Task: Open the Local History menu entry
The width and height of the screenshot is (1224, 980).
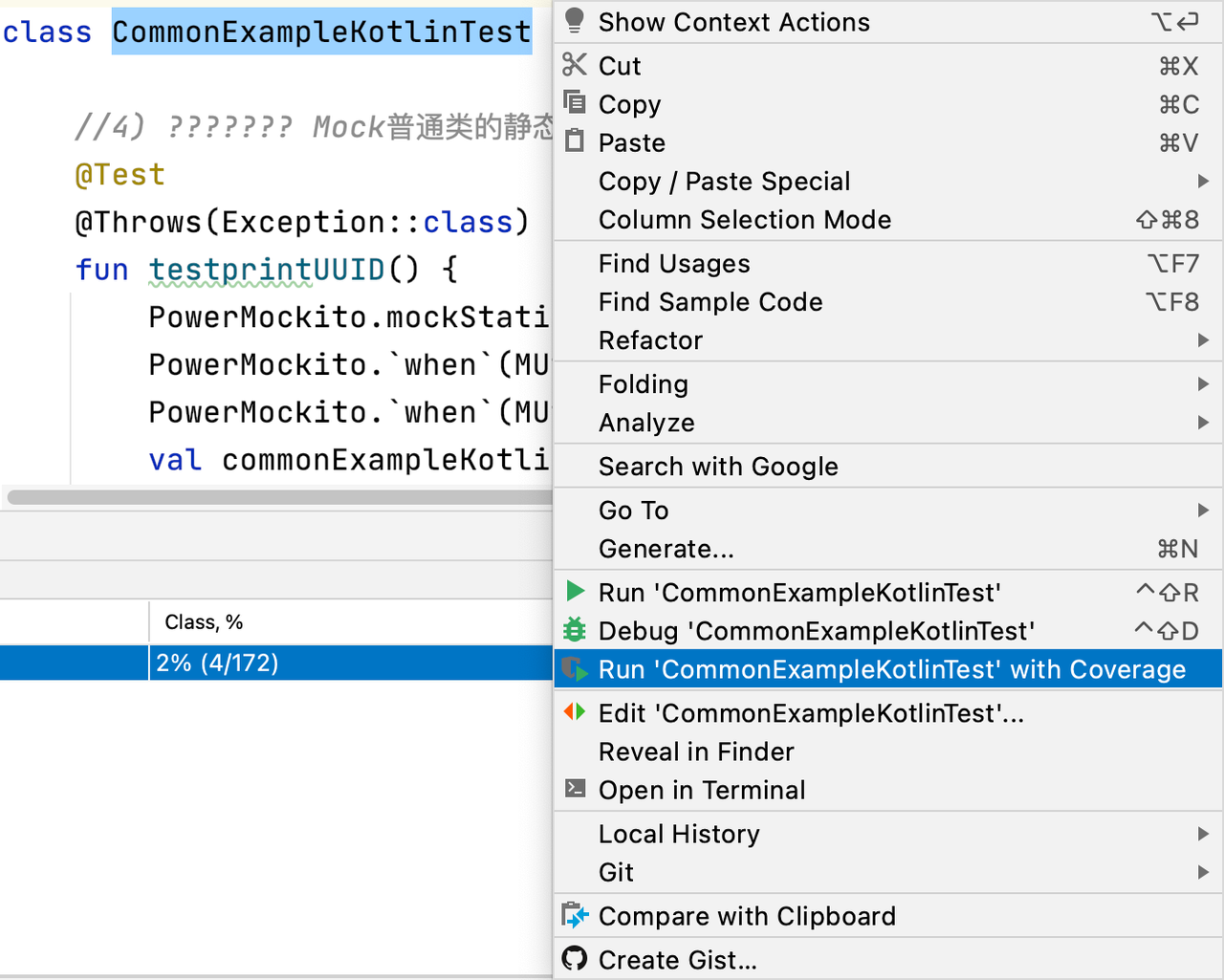Action: (887, 833)
